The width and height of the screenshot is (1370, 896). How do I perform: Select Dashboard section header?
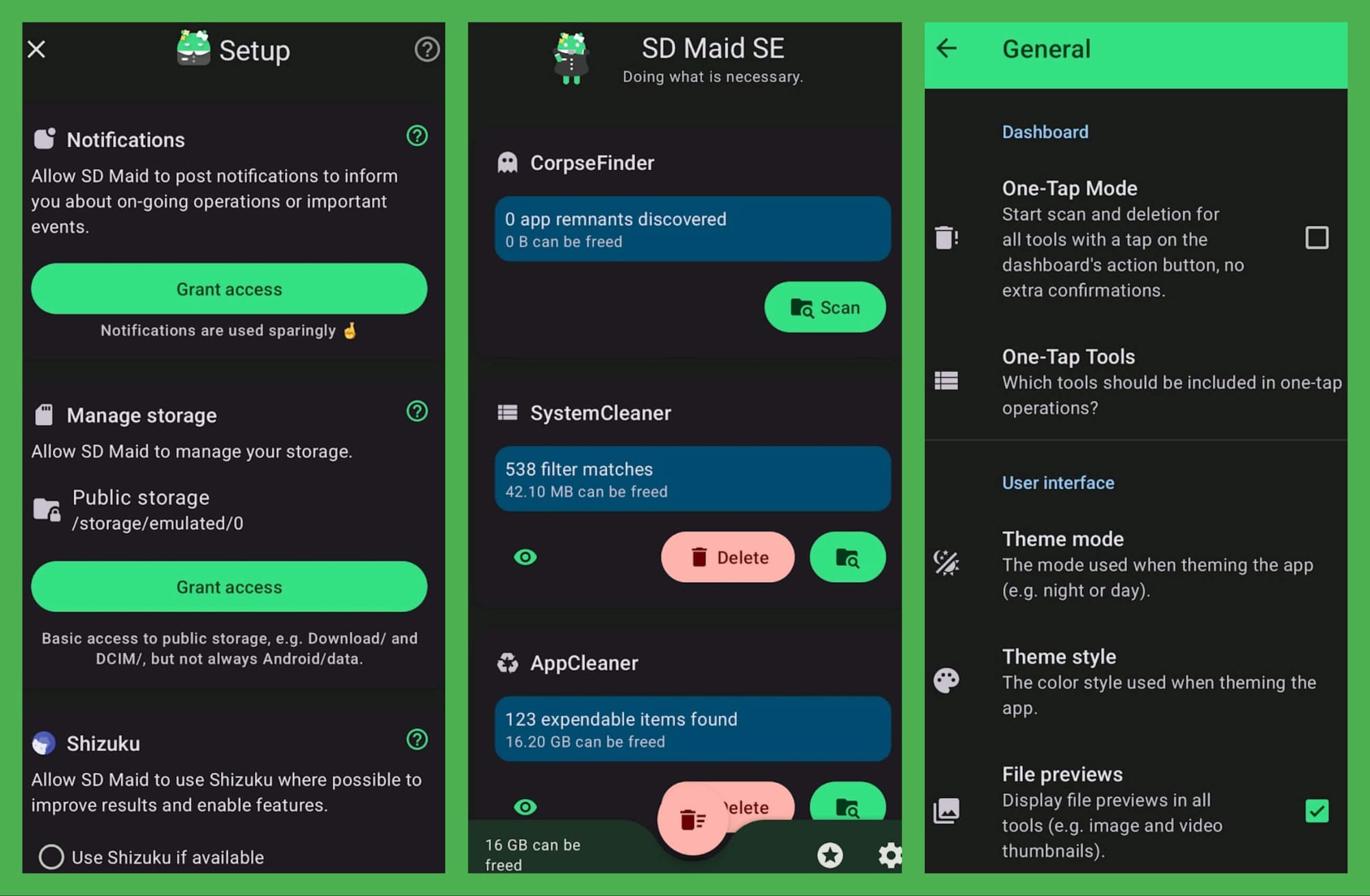1044,131
